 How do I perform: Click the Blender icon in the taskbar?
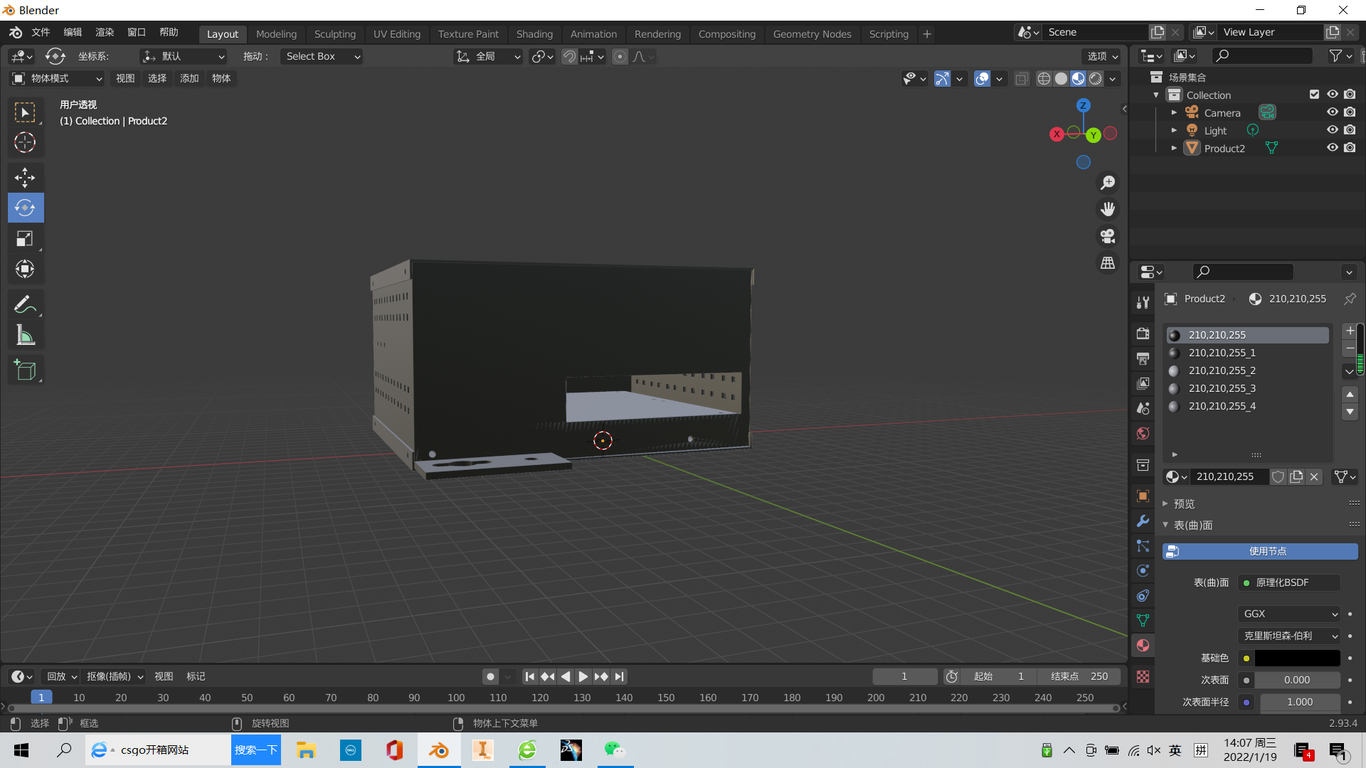click(x=439, y=750)
